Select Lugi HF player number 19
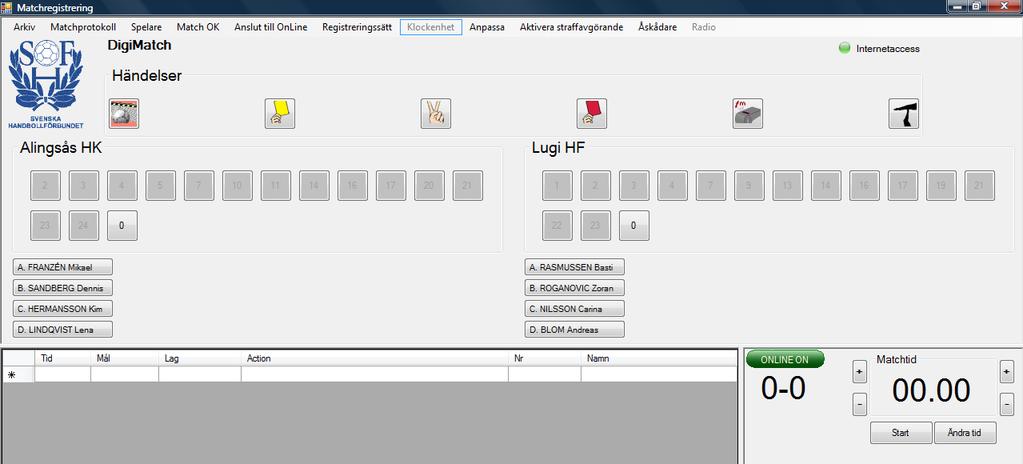Image resolution: width=1023 pixels, height=464 pixels. pos(941,185)
